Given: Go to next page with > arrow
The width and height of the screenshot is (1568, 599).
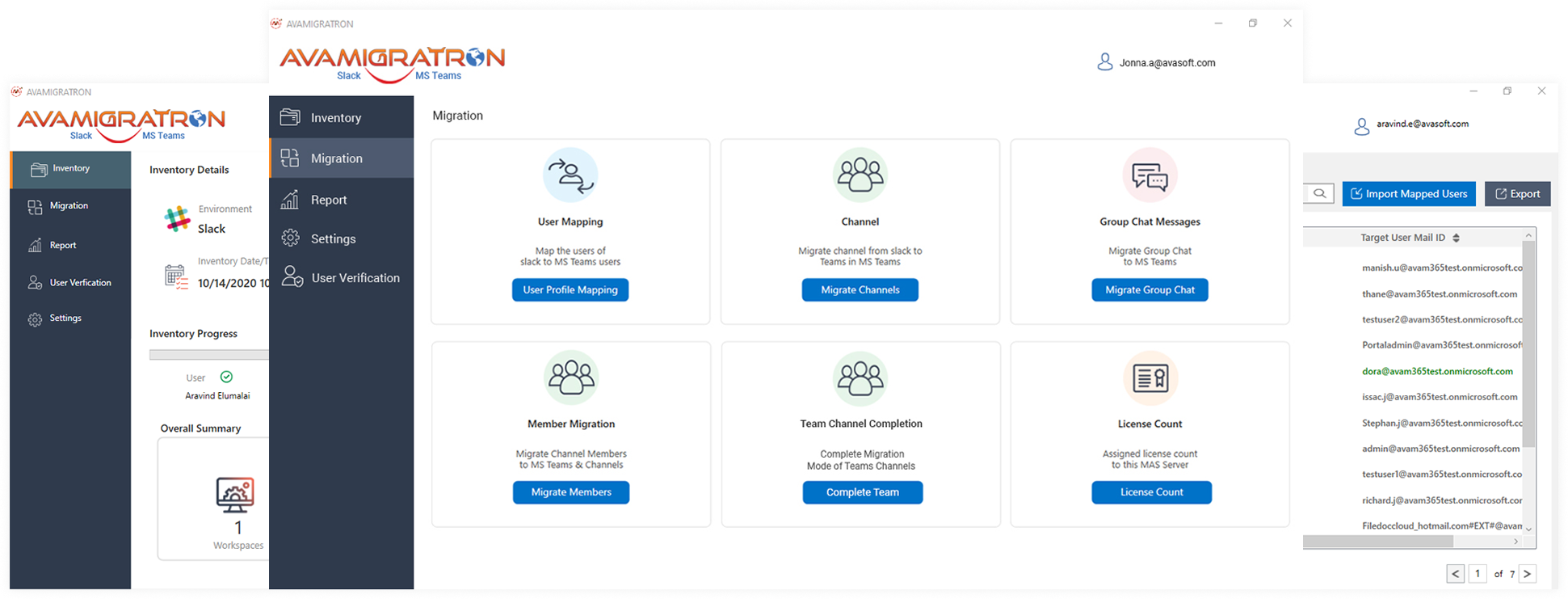Looking at the screenshot, I should click(x=1527, y=573).
